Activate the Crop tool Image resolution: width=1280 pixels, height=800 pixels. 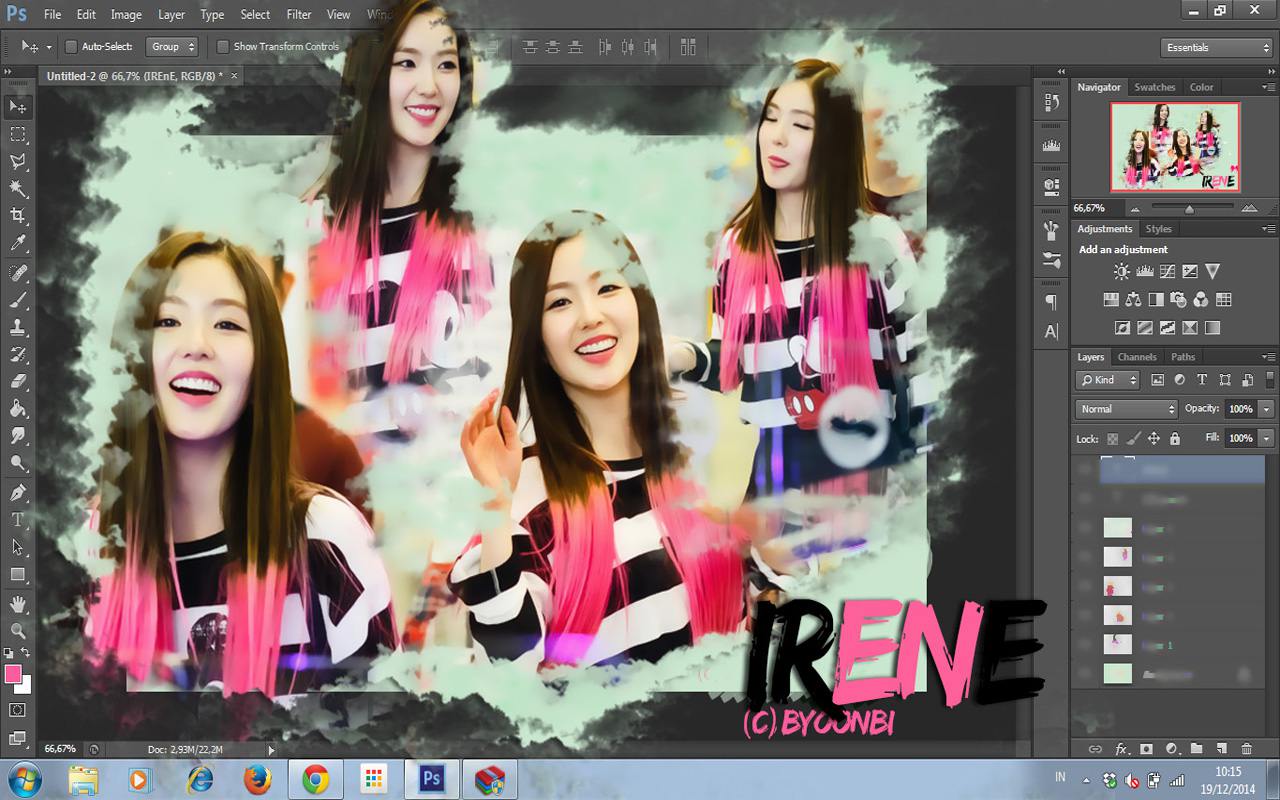coord(18,216)
